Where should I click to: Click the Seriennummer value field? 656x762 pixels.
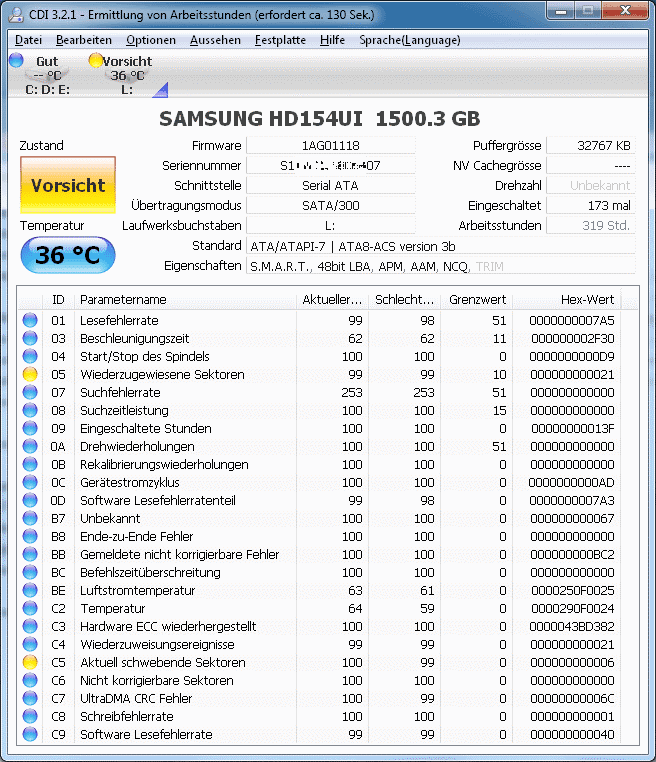tap(330, 165)
